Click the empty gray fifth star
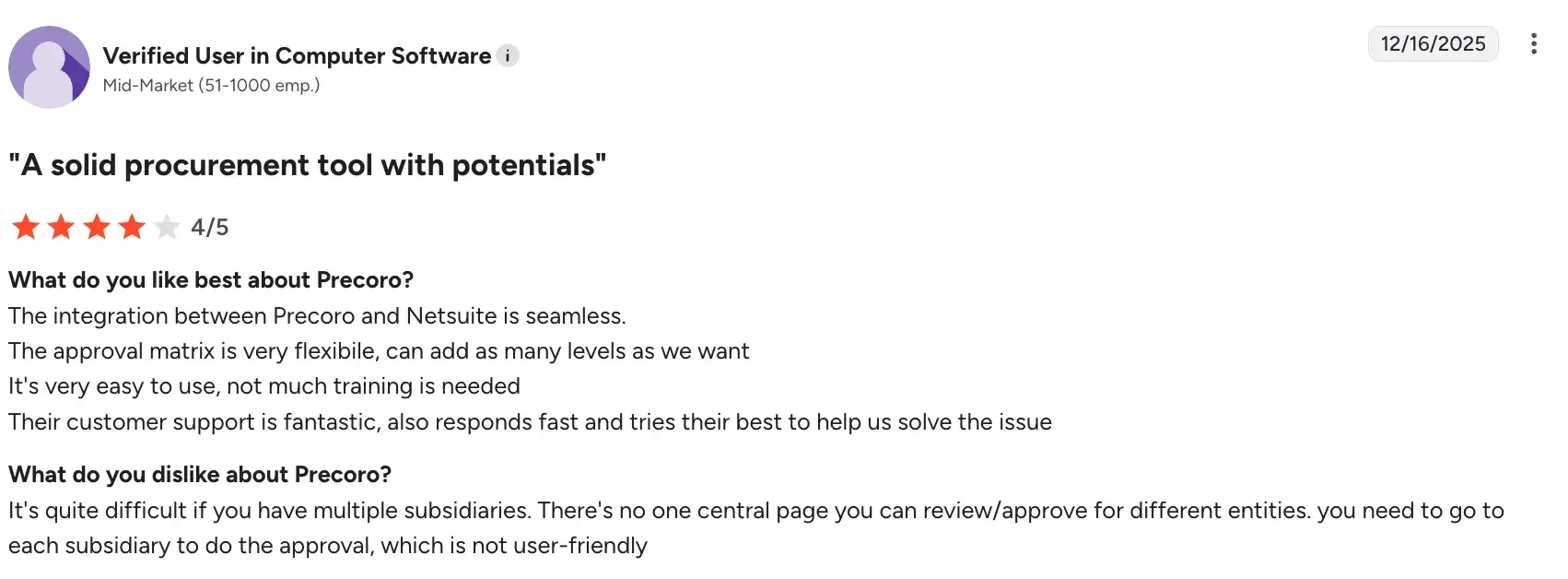Image resolution: width=1568 pixels, height=579 pixels. pos(167,227)
